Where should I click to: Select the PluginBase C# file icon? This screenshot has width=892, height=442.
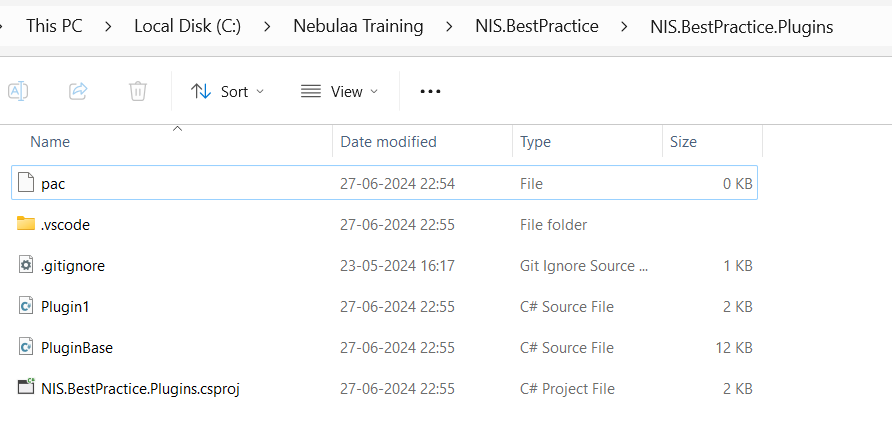[x=26, y=347]
